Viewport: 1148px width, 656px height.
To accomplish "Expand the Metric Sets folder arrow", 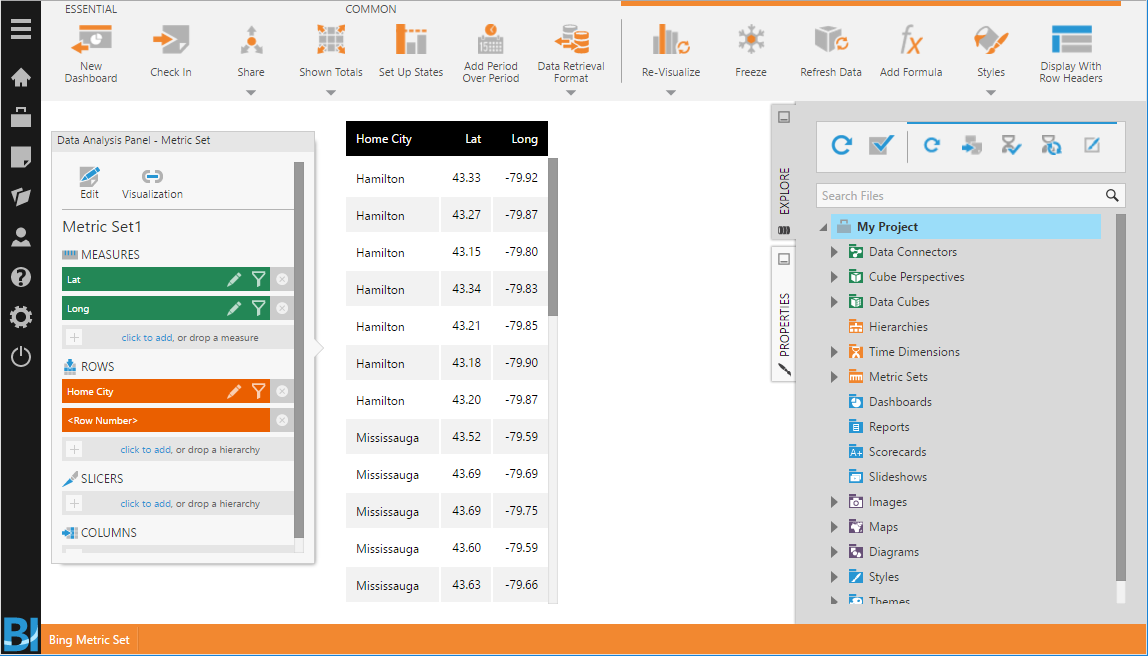I will click(834, 377).
